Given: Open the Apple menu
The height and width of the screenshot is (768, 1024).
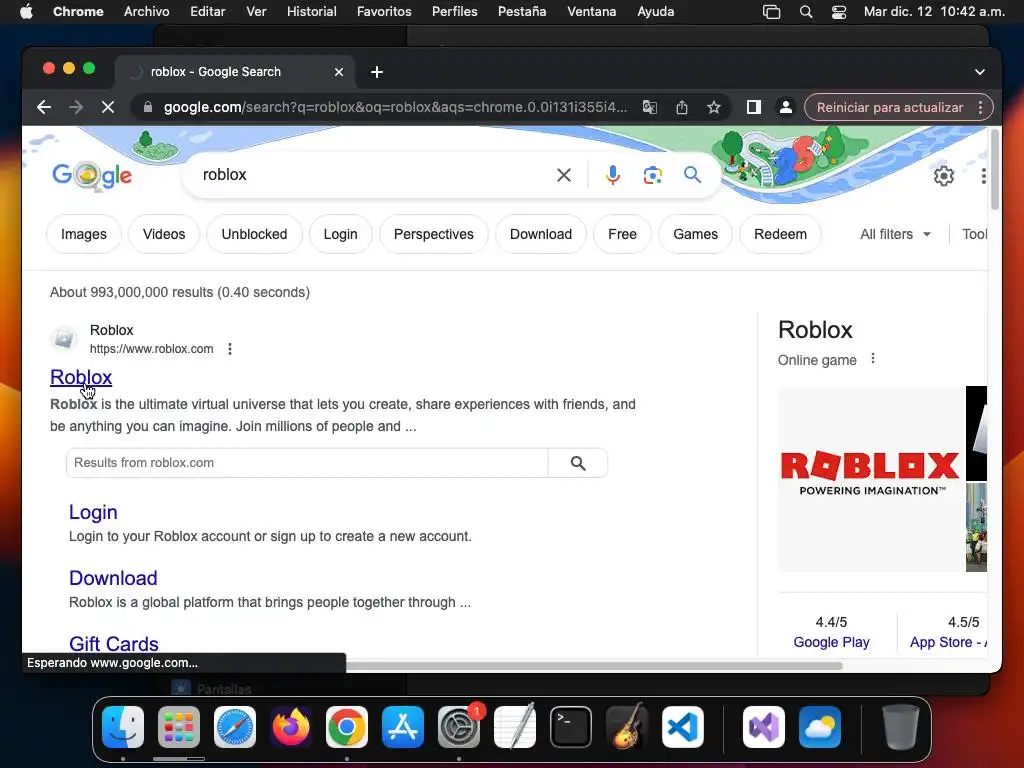Looking at the screenshot, I should (x=26, y=12).
